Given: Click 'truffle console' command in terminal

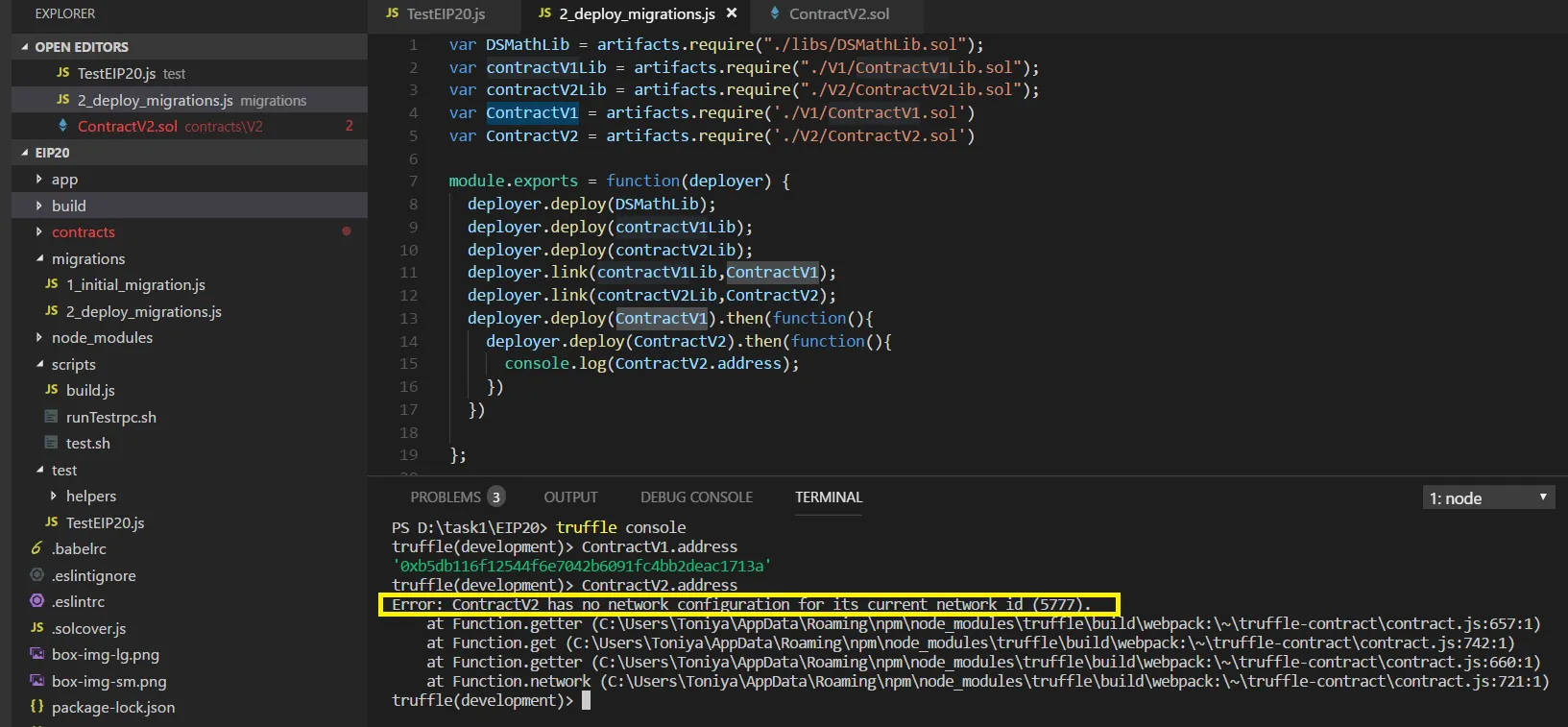Looking at the screenshot, I should tap(621, 527).
